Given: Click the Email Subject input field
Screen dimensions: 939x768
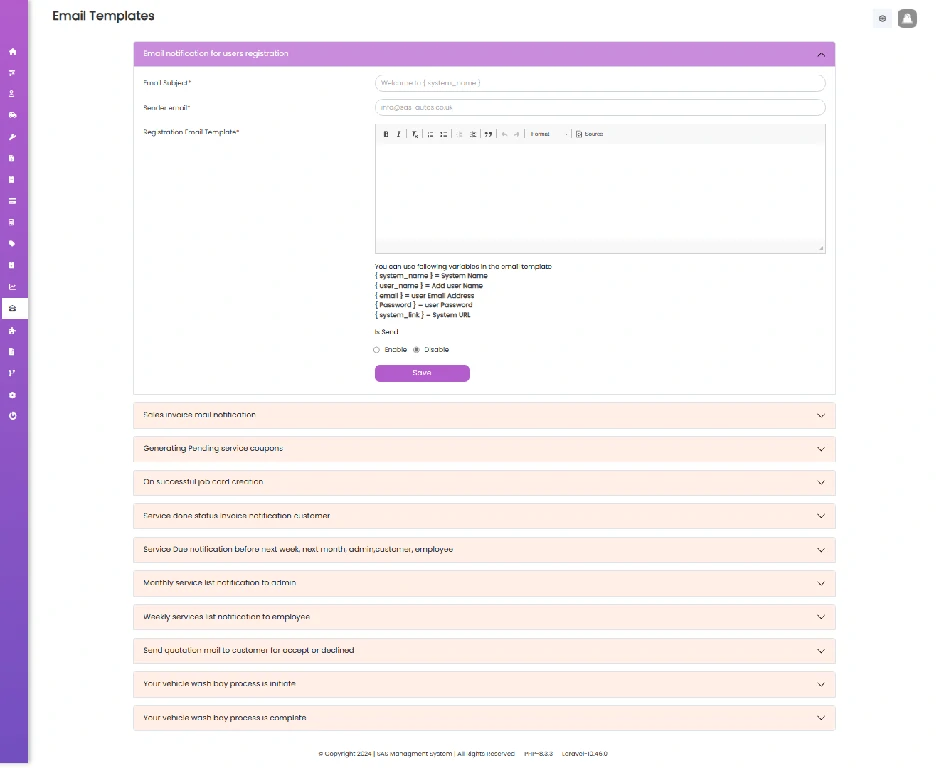Looking at the screenshot, I should click(x=600, y=83).
